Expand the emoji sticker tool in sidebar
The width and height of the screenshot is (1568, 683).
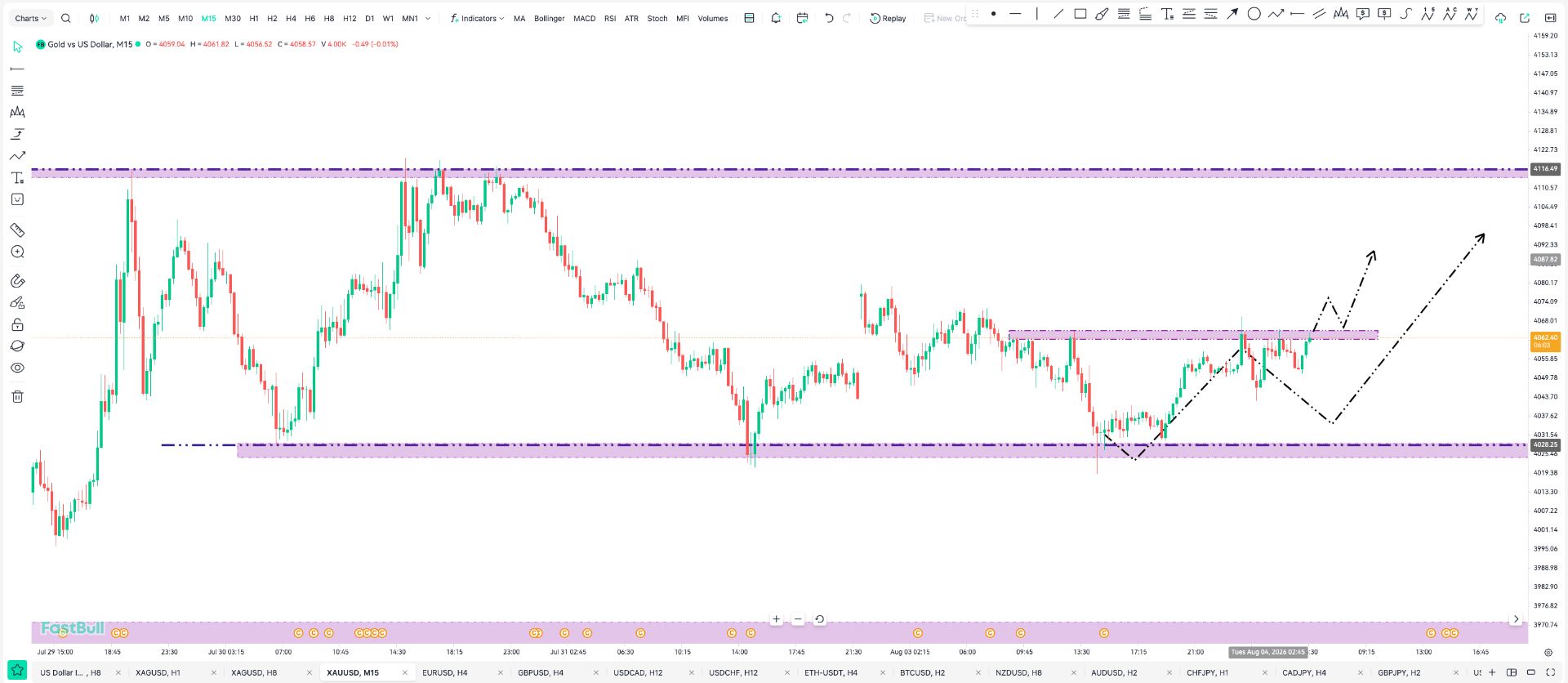pos(17,199)
